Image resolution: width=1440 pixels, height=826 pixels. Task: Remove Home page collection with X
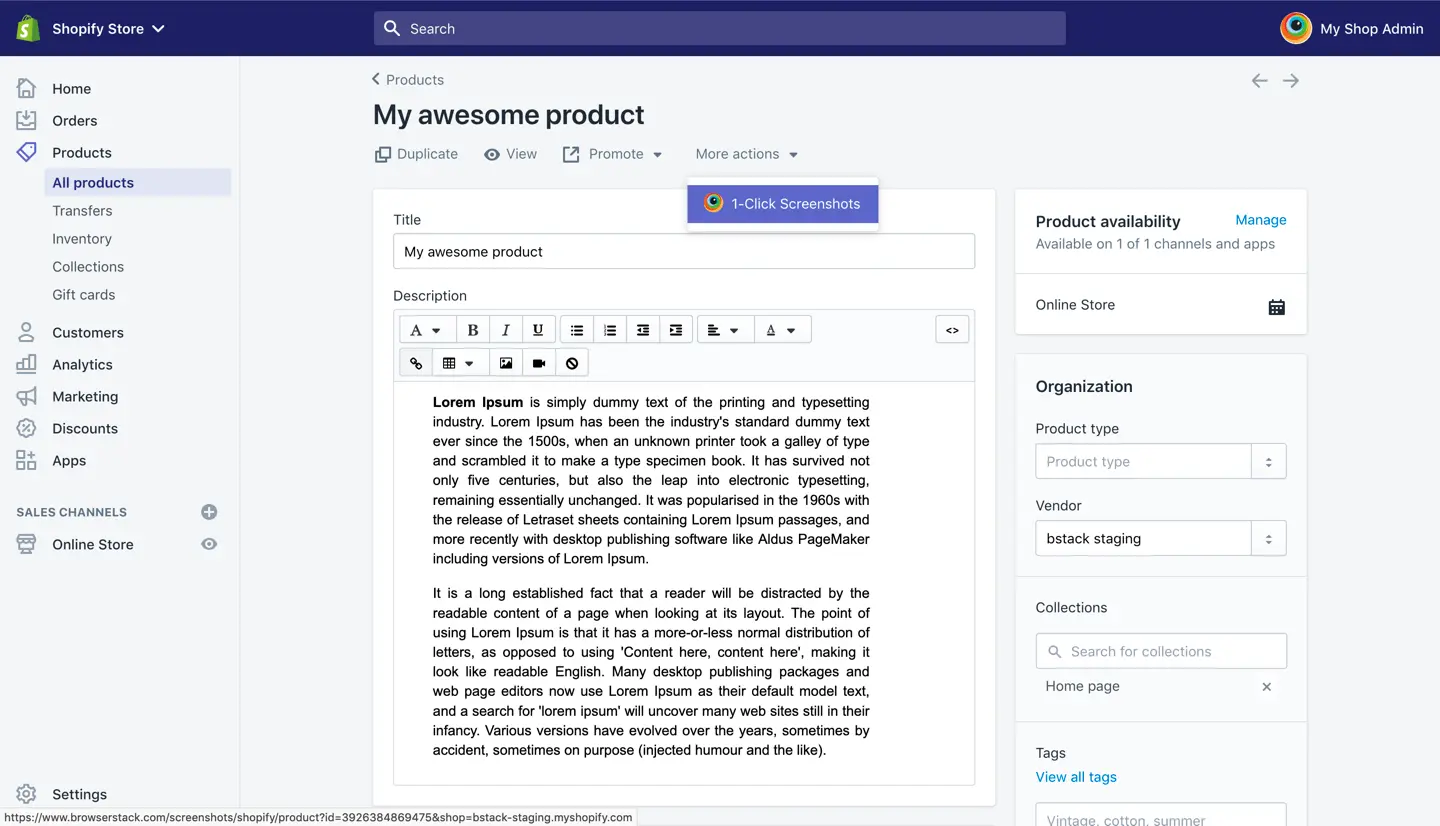(1266, 687)
